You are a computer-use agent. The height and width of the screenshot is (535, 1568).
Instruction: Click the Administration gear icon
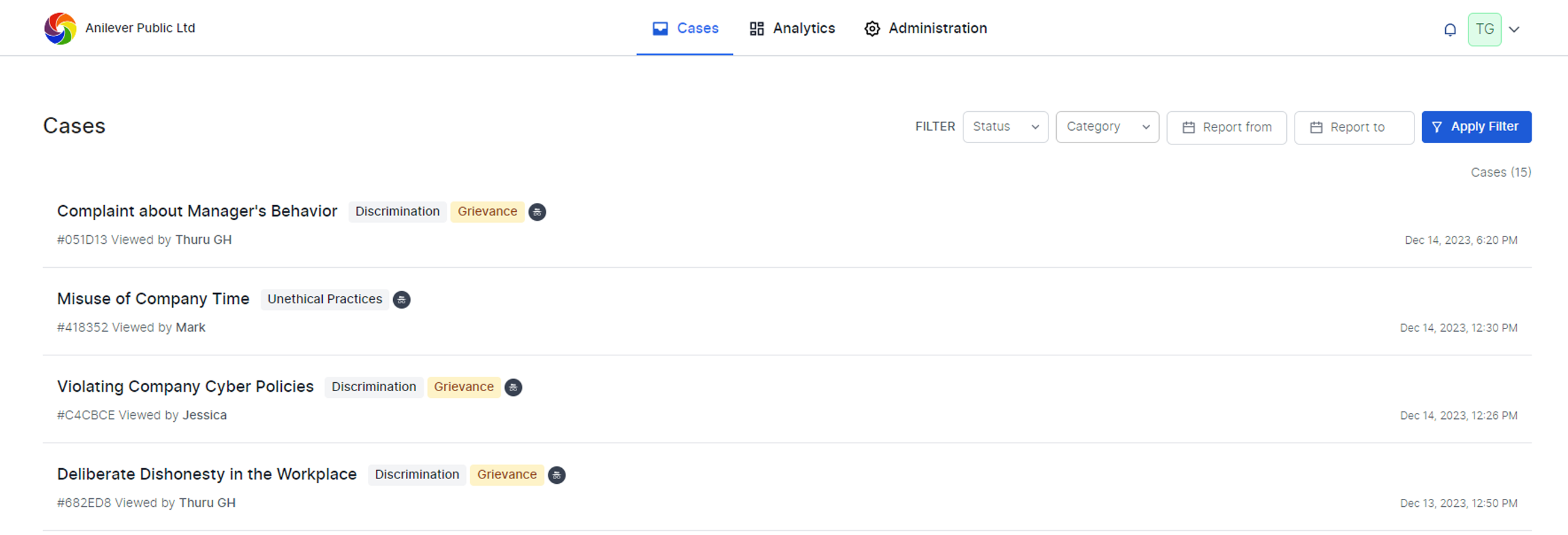coord(872,29)
